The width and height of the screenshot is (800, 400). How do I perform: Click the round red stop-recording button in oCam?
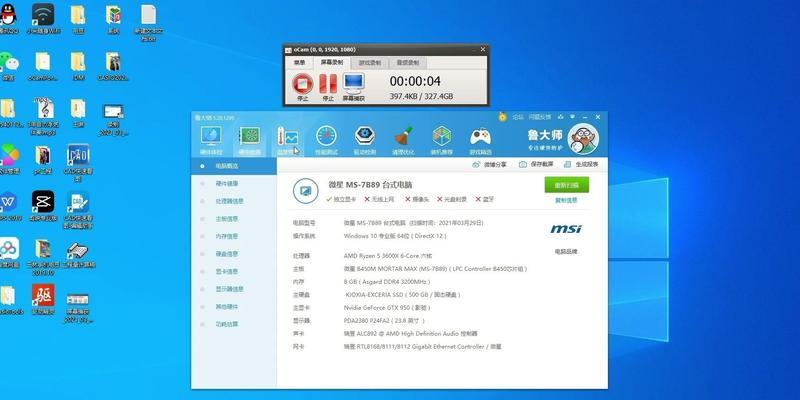click(x=303, y=83)
